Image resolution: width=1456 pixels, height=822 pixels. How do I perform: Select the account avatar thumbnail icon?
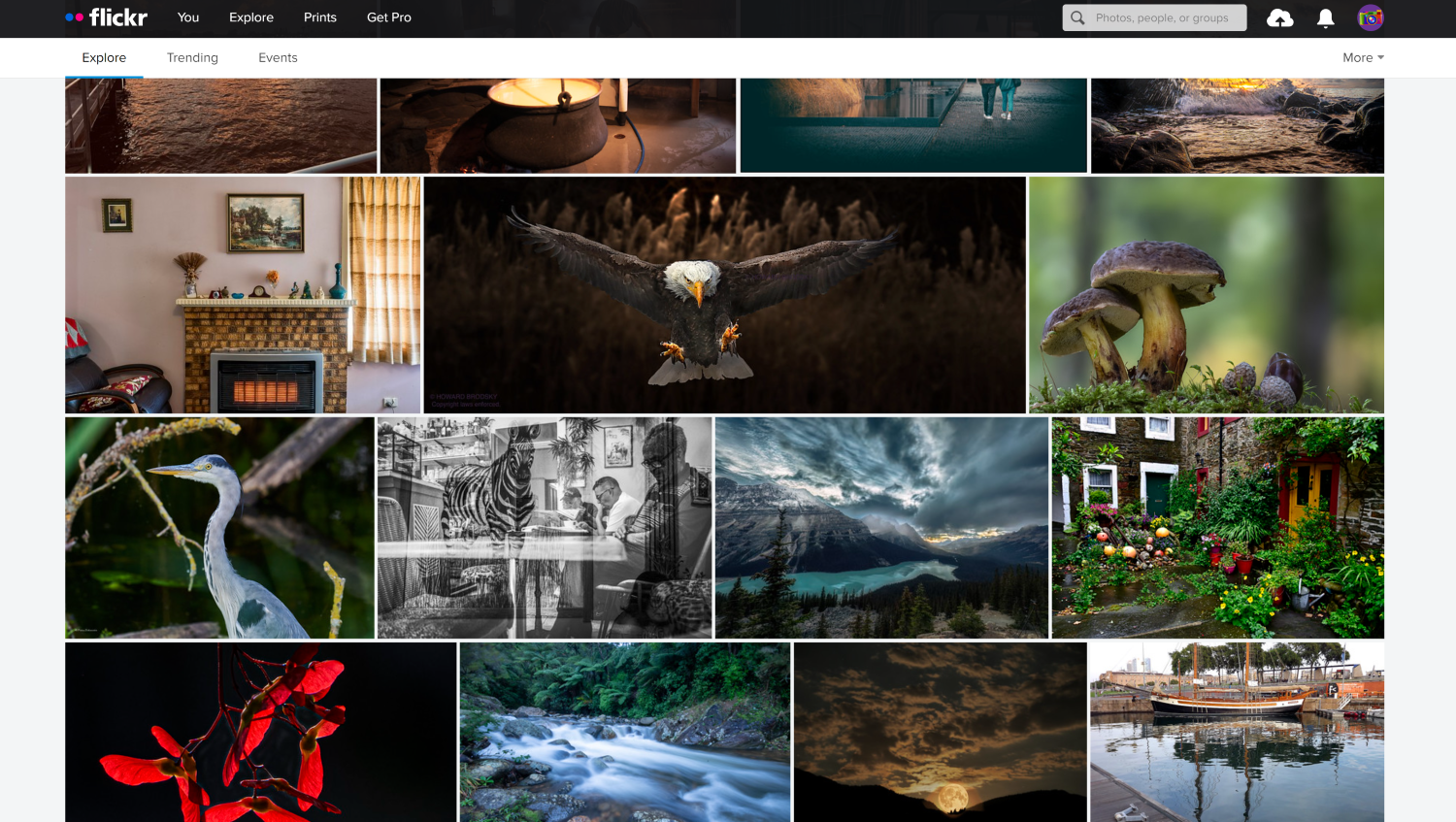pyautogui.click(x=1370, y=16)
